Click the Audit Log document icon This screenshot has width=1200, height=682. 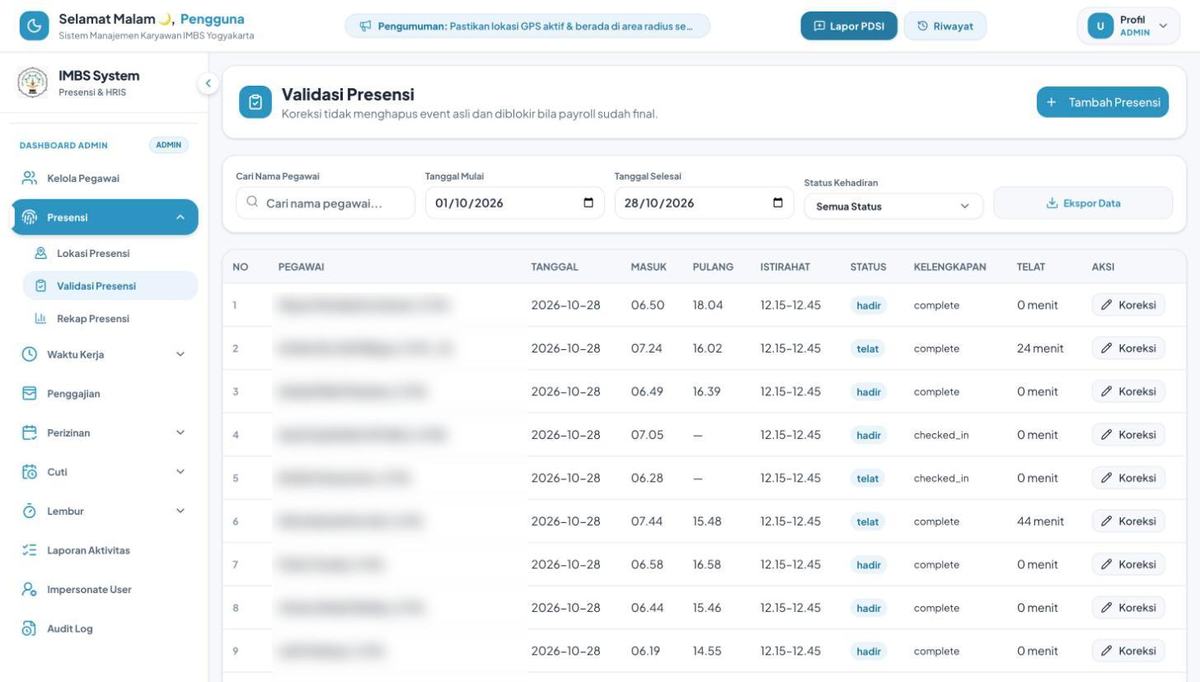(30, 628)
